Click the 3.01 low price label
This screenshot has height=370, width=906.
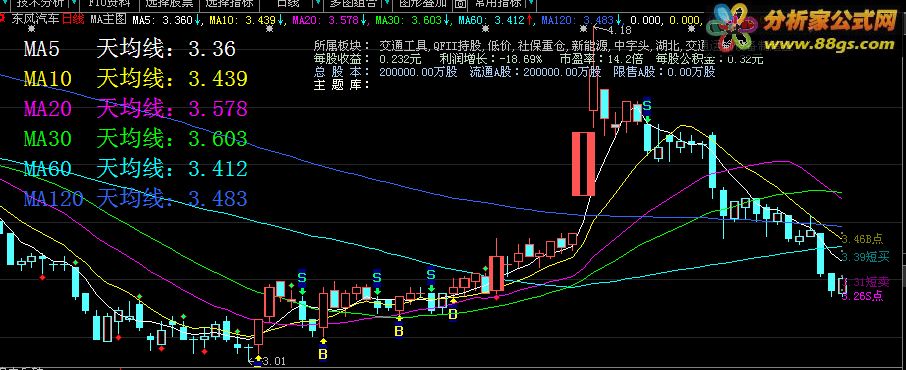(274, 361)
